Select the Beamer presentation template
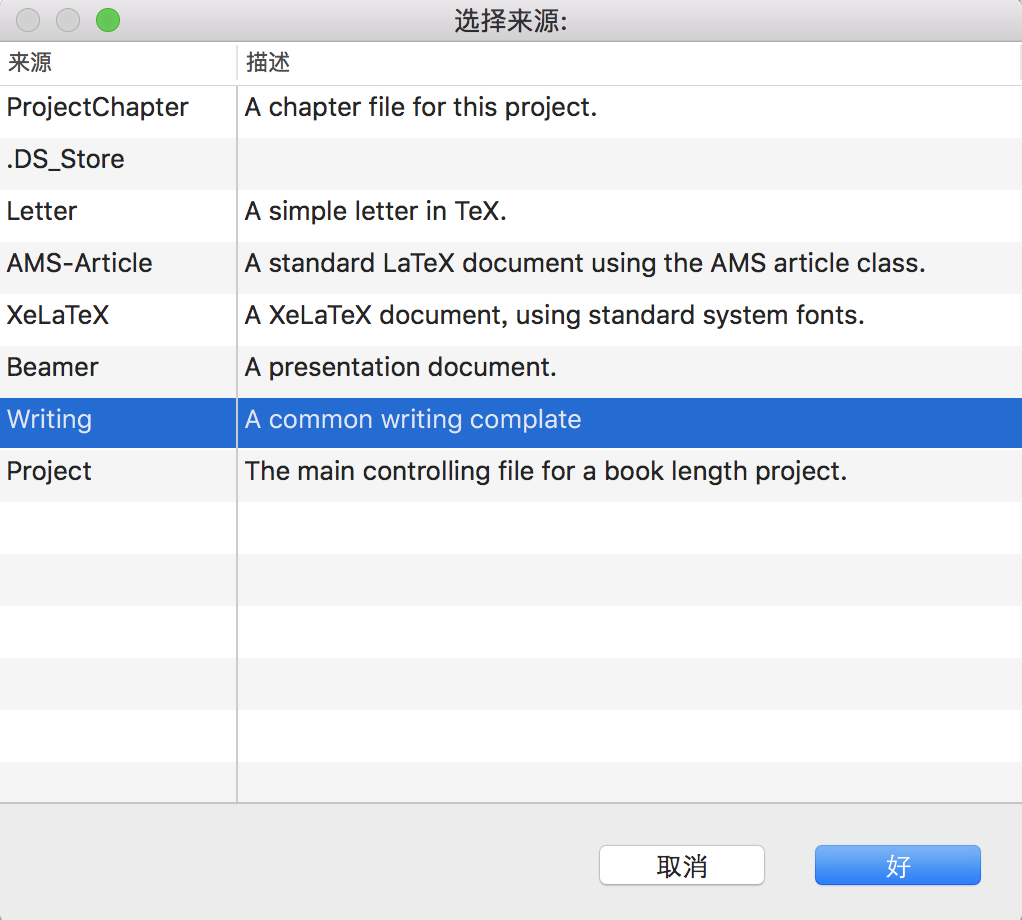Viewport: 1022px width, 920px height. click(52, 367)
